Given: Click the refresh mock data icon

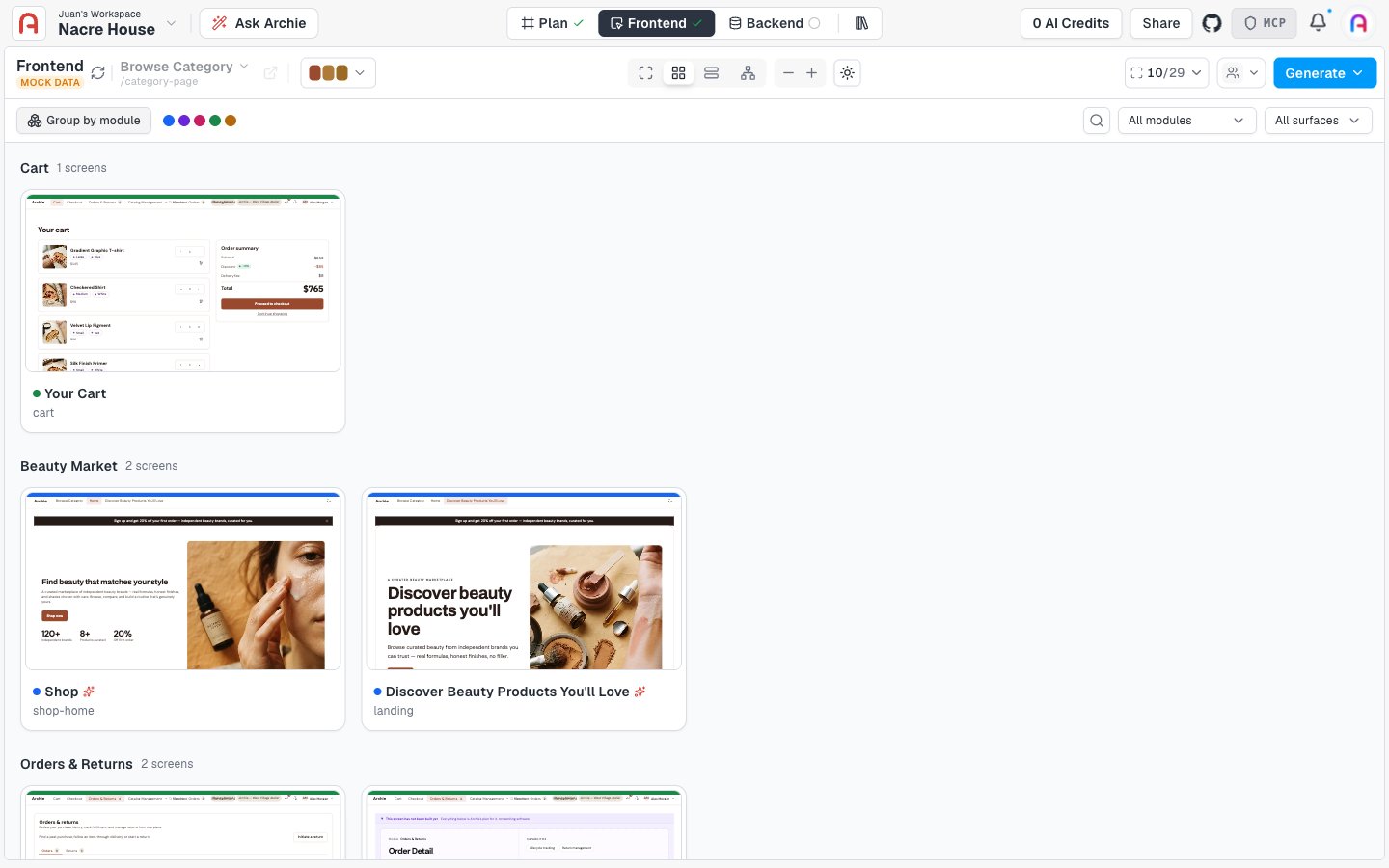Looking at the screenshot, I should click(98, 72).
